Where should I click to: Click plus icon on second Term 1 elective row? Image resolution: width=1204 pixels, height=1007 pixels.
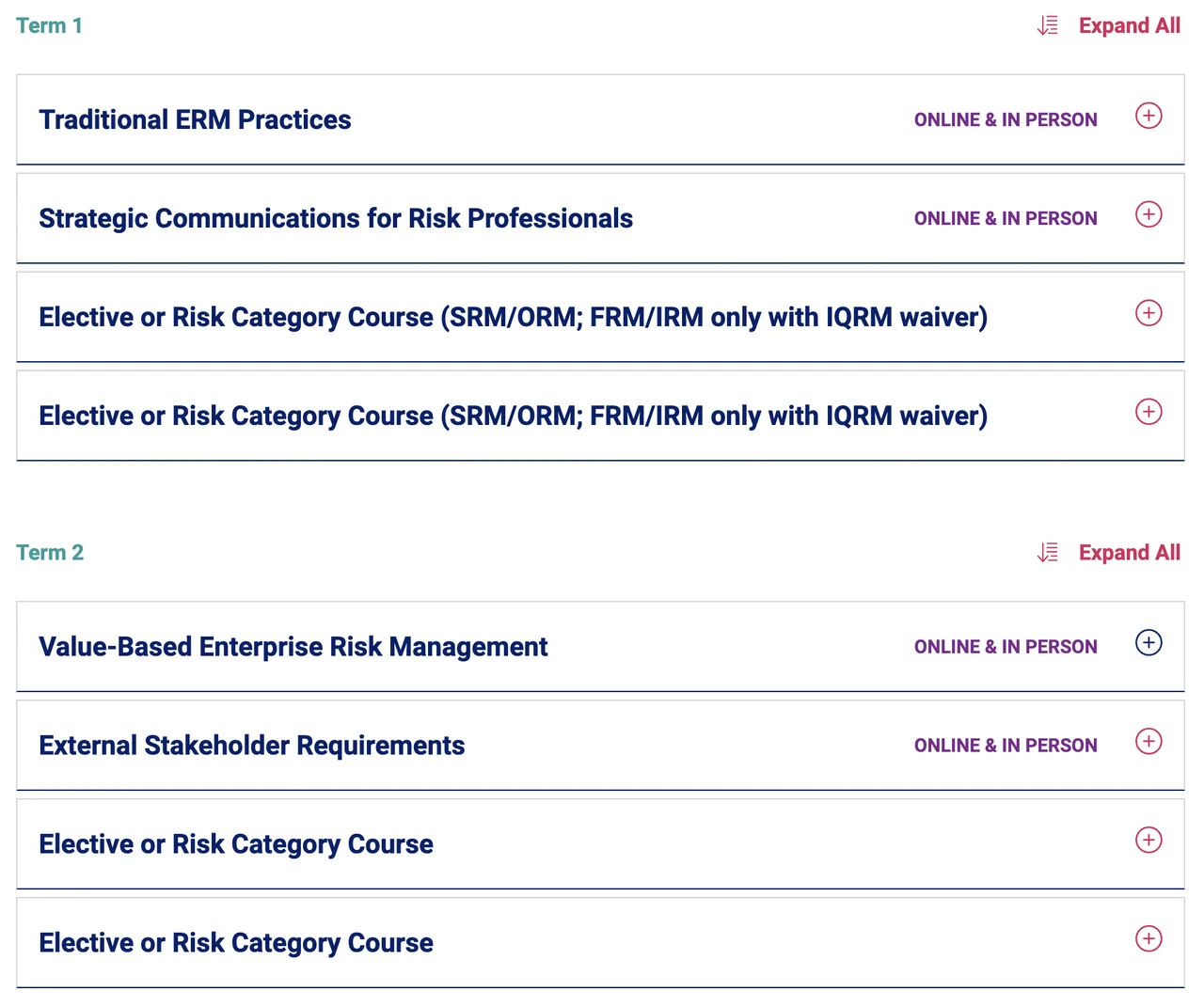point(1149,412)
